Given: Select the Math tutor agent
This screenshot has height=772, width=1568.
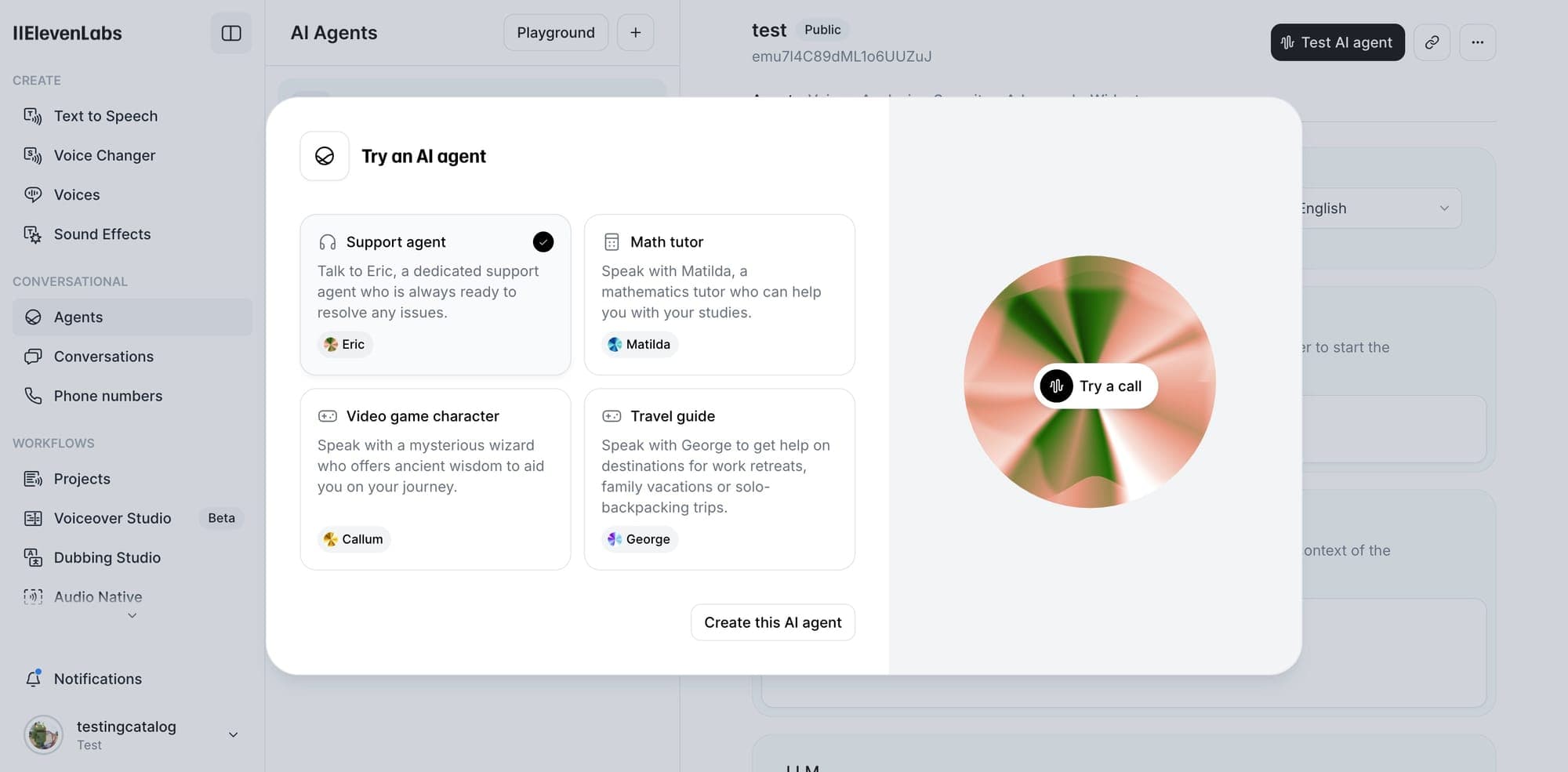Looking at the screenshot, I should click(x=719, y=295).
